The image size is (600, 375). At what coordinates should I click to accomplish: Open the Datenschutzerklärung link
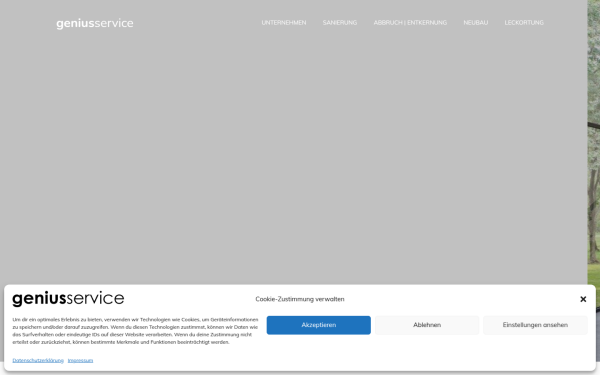38,360
